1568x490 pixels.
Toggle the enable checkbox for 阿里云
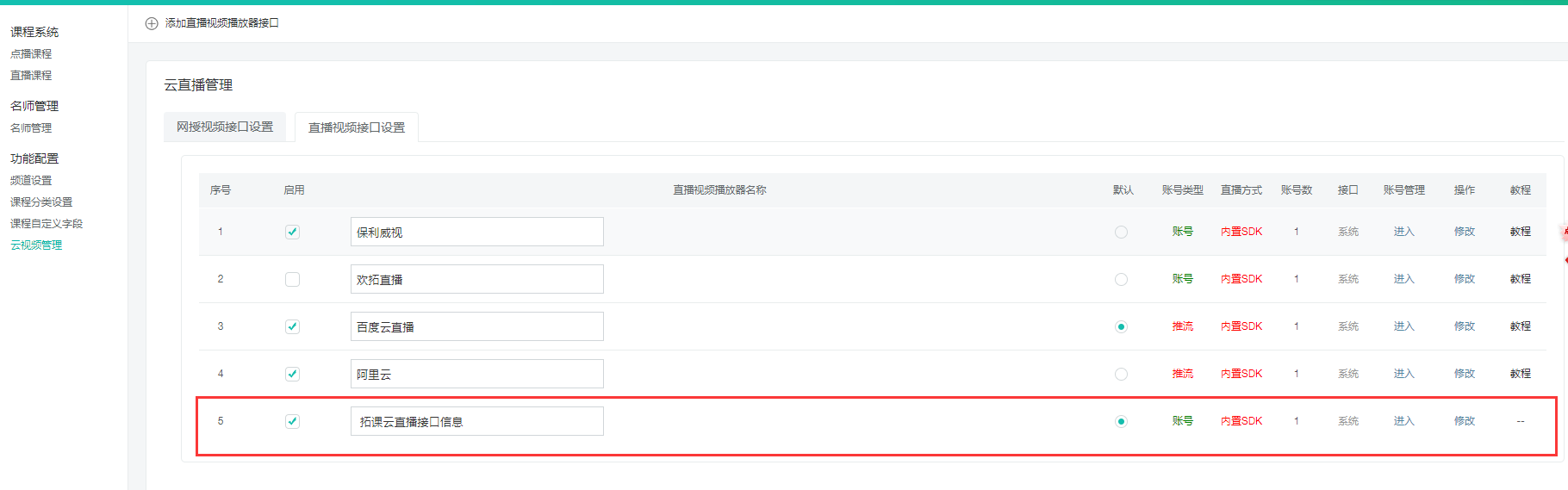tap(292, 374)
